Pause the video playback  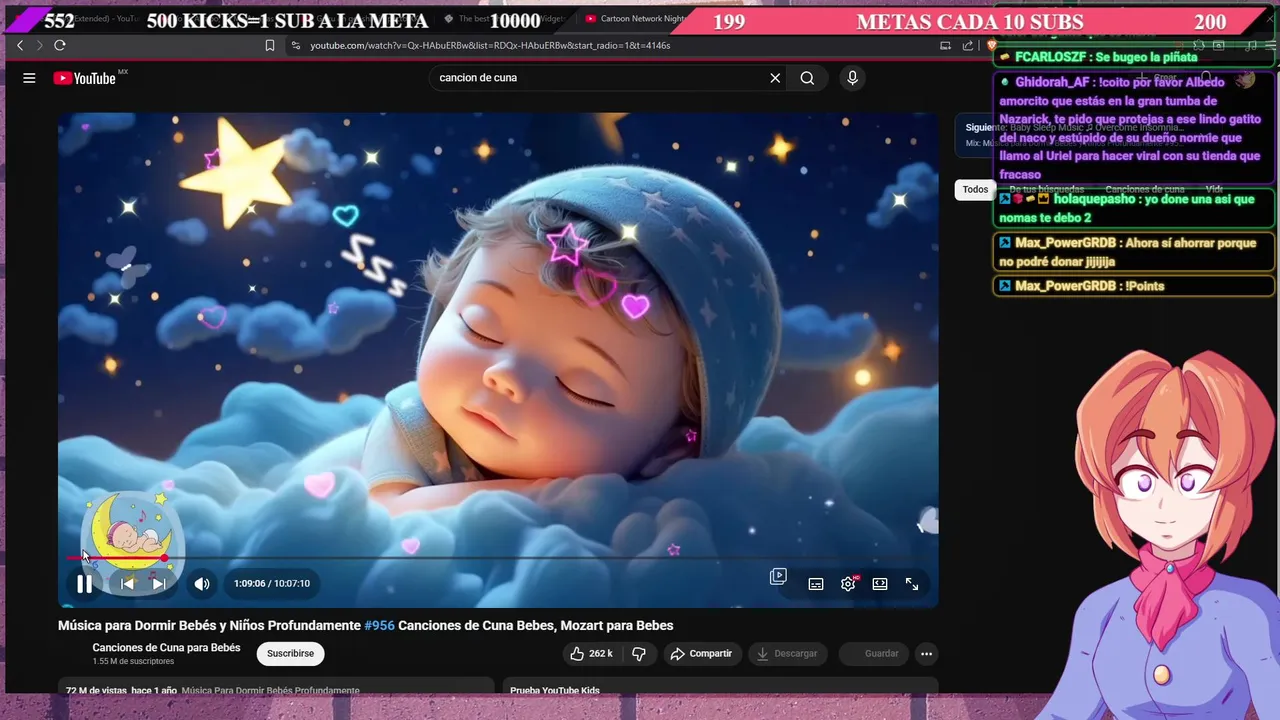84,584
